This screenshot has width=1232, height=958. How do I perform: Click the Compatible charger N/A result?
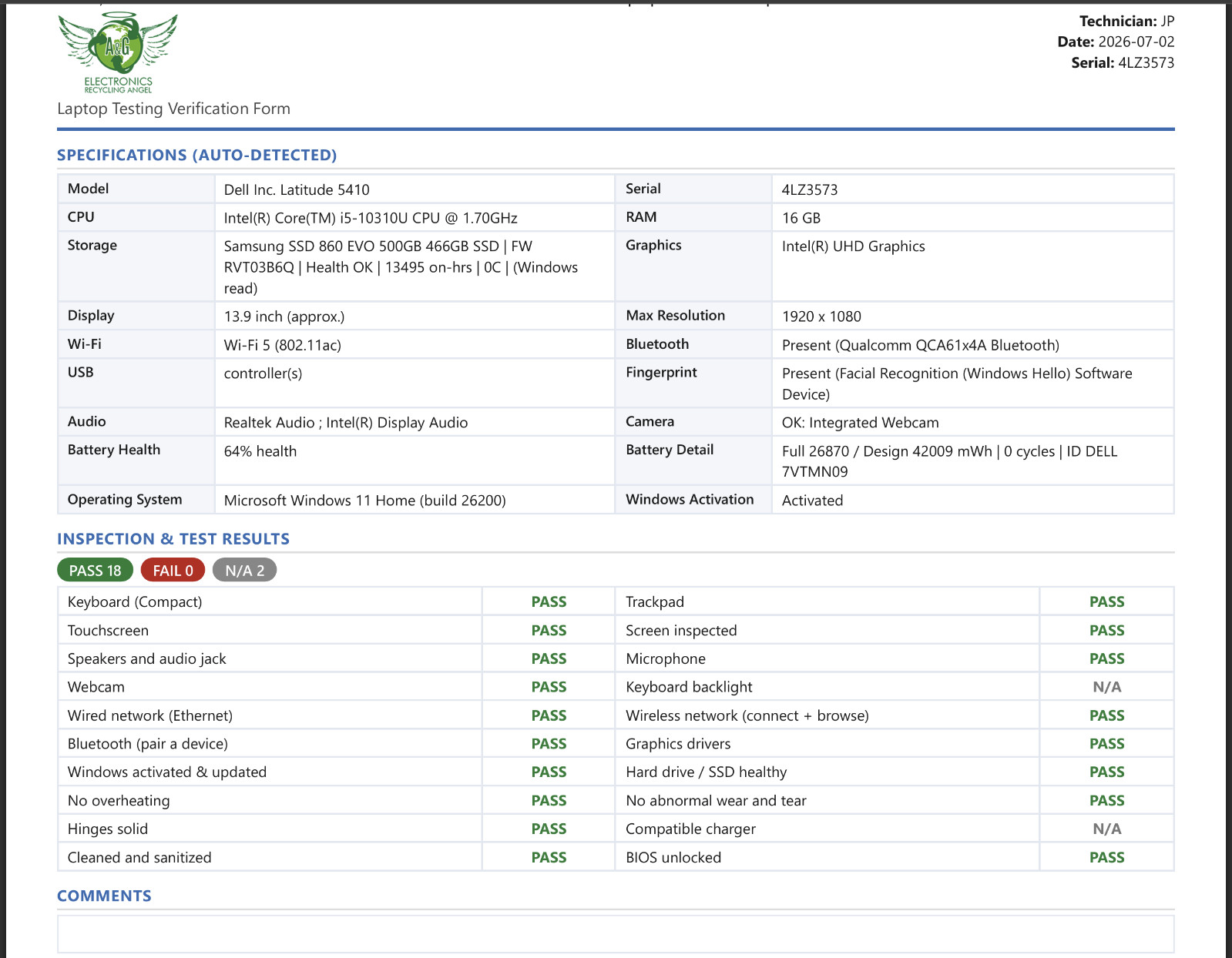[1106, 829]
